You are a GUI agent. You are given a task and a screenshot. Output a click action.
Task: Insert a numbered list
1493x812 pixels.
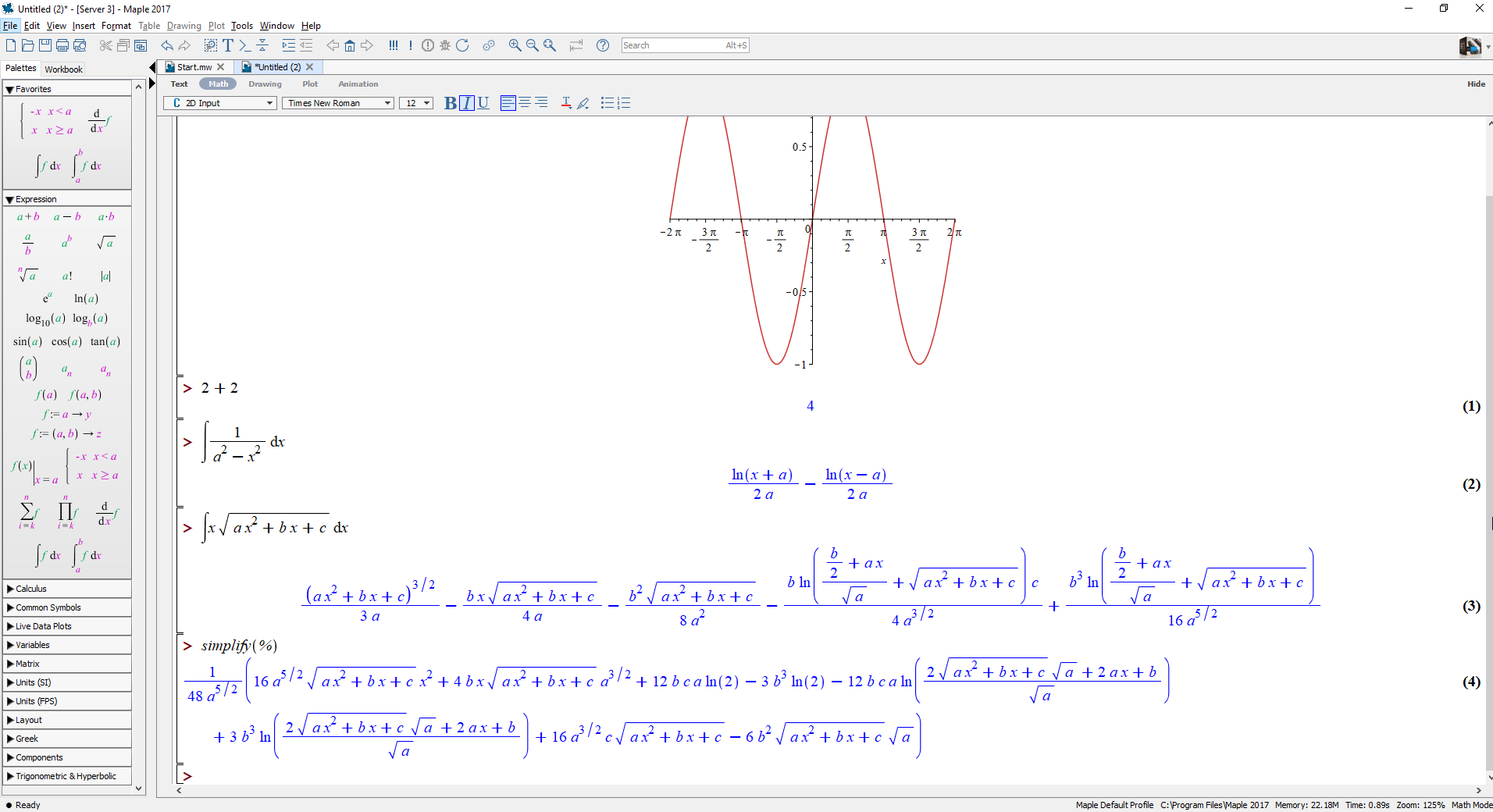[x=624, y=103]
